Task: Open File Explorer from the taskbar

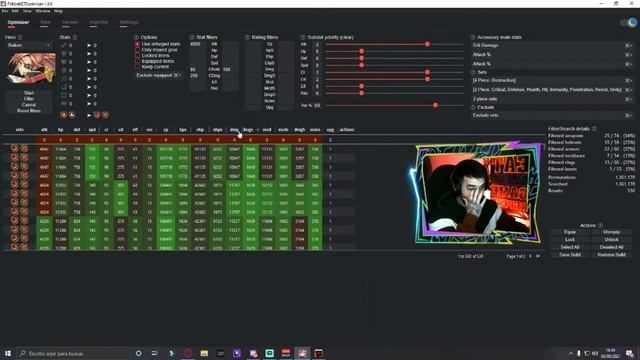Action: pyautogui.click(x=204, y=353)
